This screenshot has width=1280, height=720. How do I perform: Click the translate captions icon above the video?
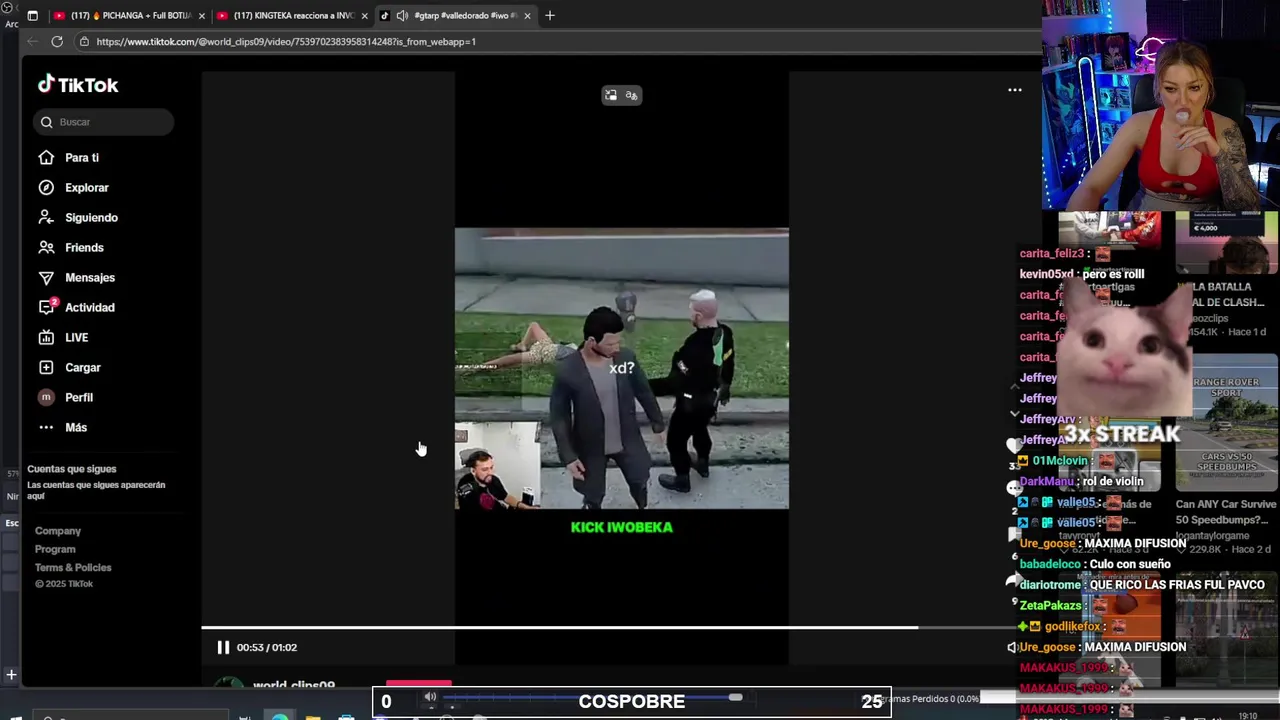(631, 95)
